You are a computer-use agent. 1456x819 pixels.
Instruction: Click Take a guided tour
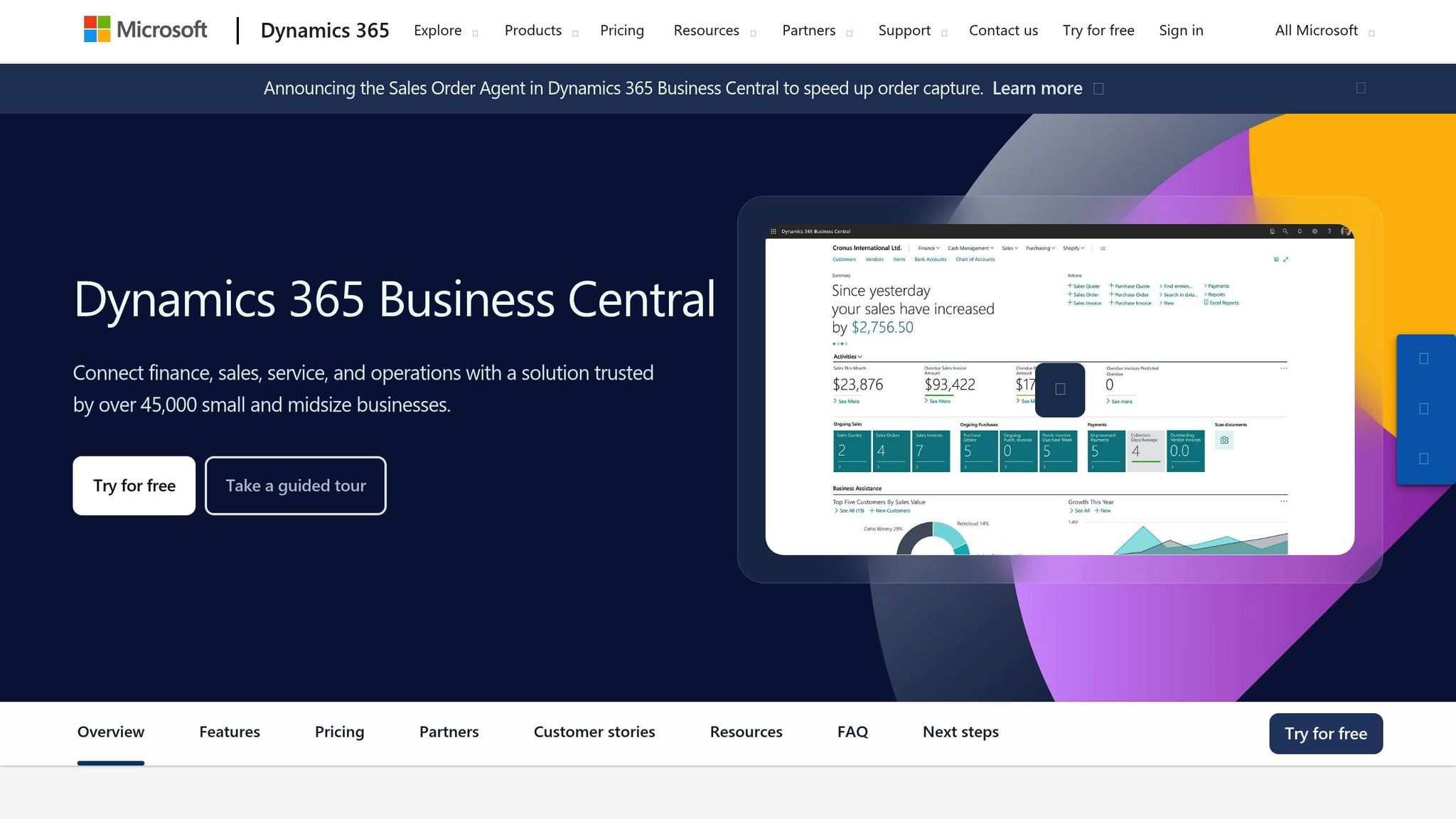click(296, 486)
